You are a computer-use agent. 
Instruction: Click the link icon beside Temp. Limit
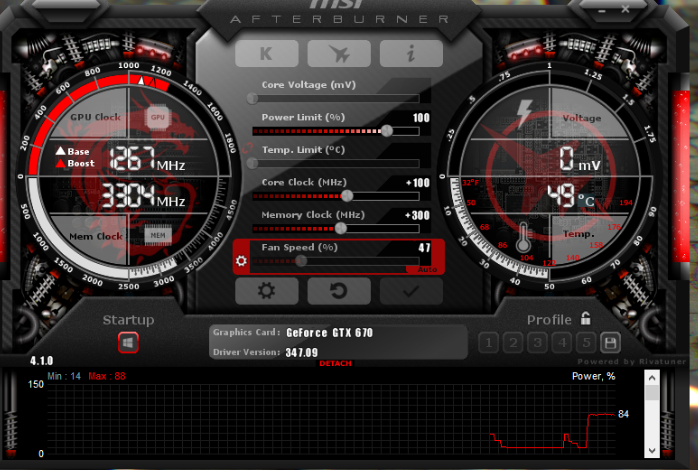coord(248,148)
